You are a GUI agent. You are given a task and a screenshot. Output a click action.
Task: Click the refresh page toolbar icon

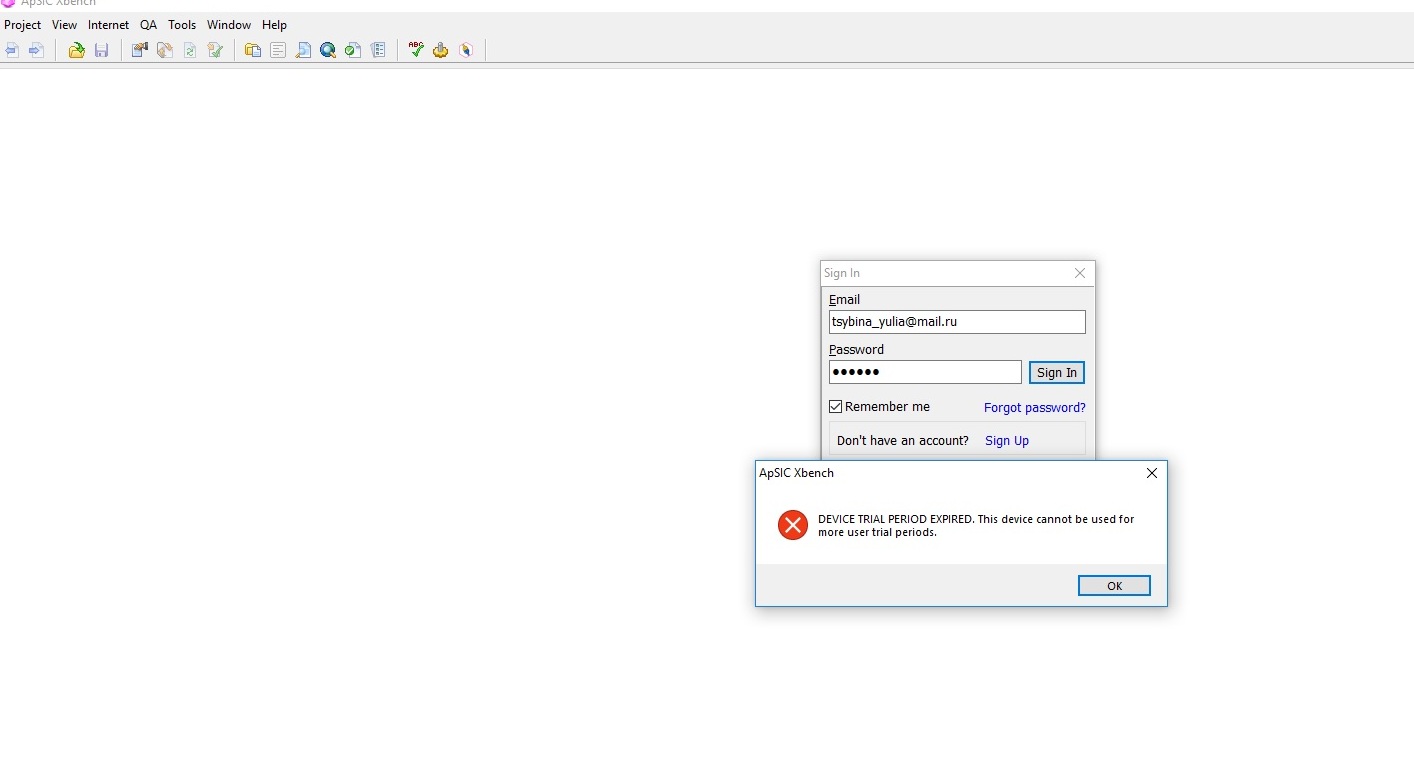(x=190, y=50)
